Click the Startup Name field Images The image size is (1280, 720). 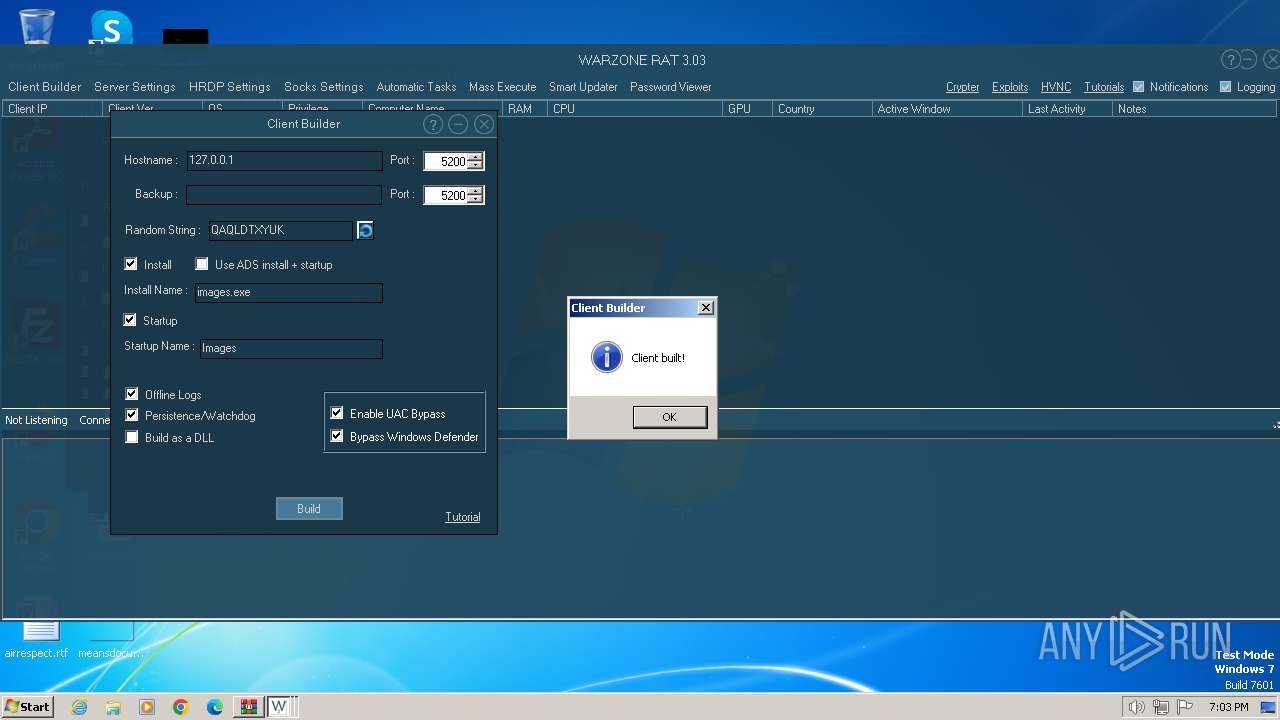pyautogui.click(x=291, y=348)
